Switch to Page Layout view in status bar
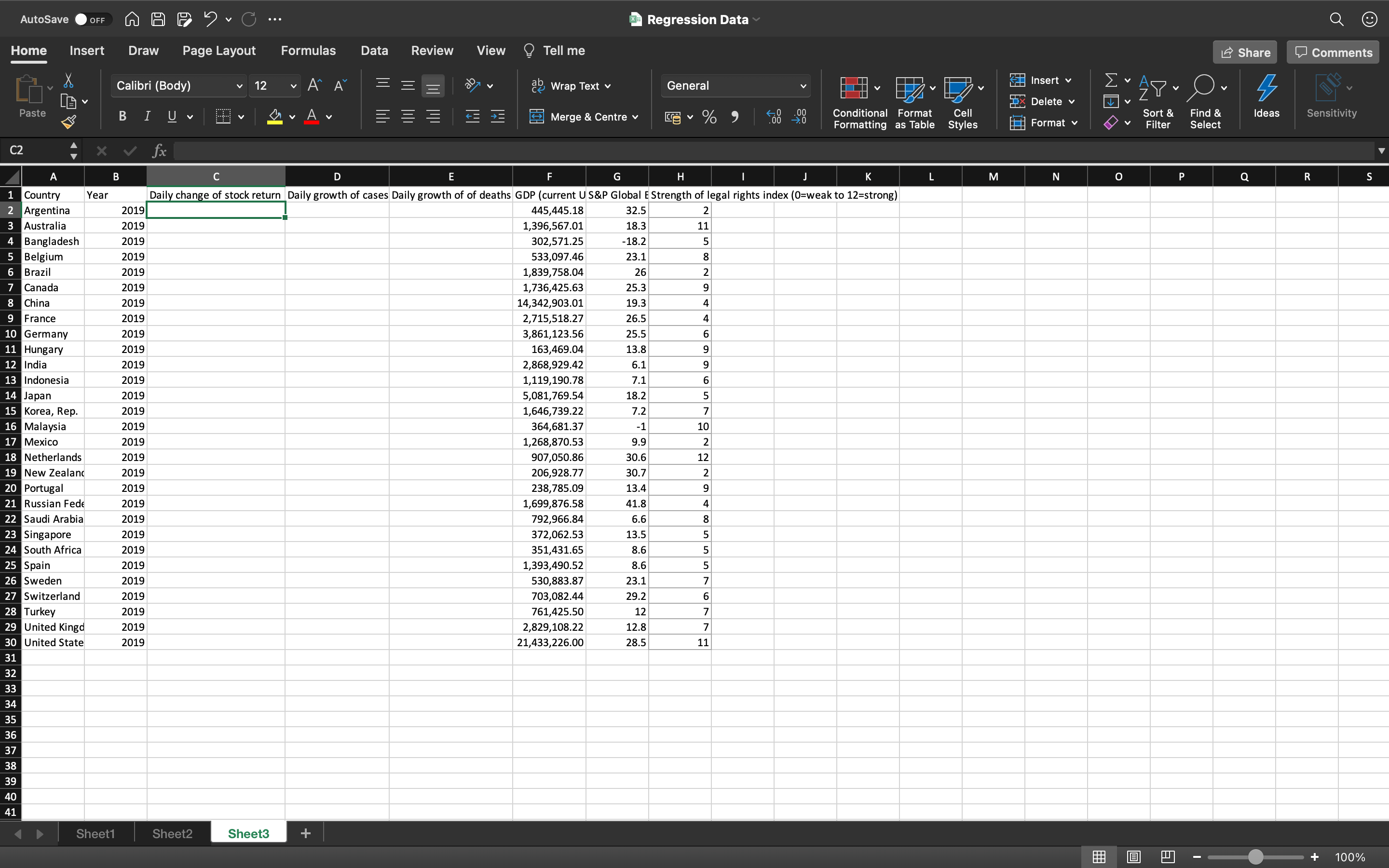The image size is (1389, 868). click(x=1133, y=856)
